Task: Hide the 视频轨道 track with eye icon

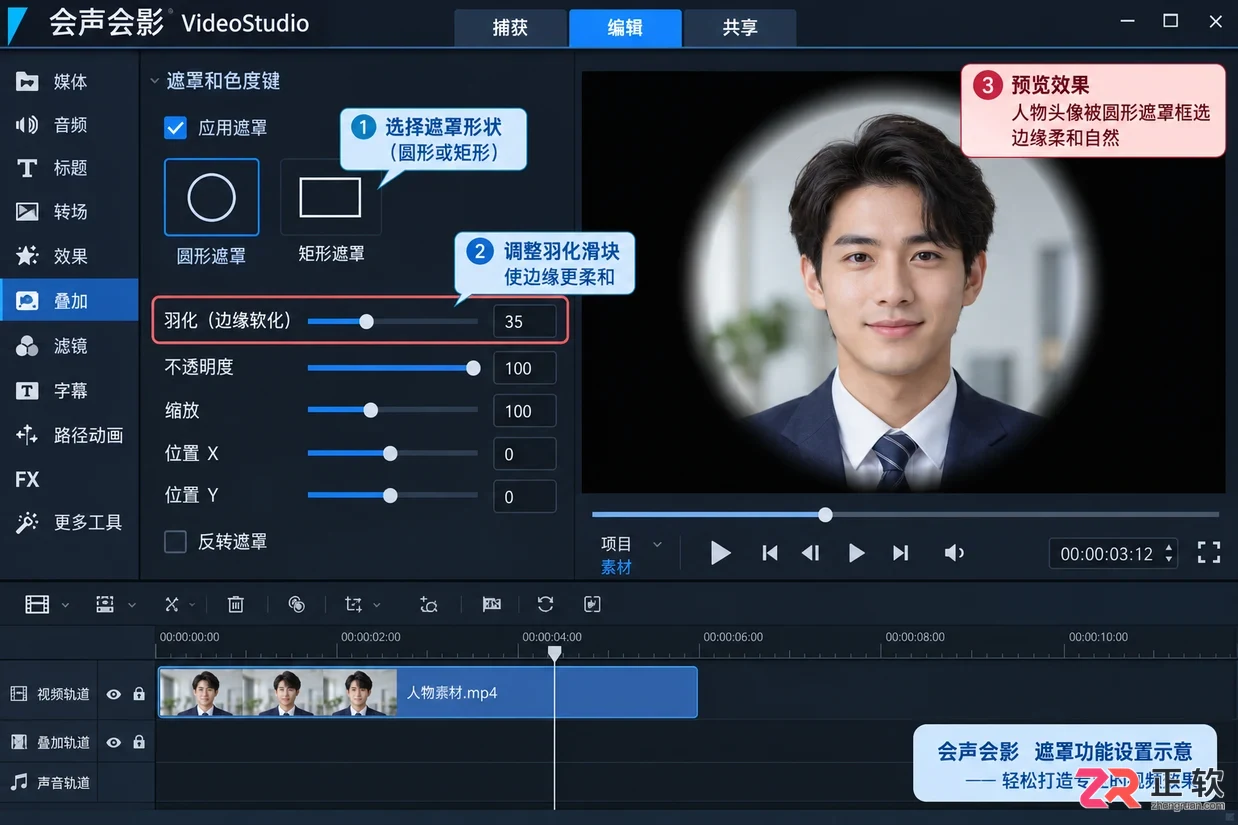Action: click(114, 694)
